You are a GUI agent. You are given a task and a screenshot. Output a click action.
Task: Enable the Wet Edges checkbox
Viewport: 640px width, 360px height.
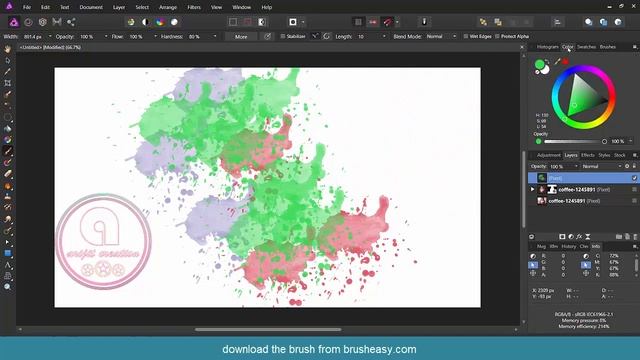pos(466,36)
